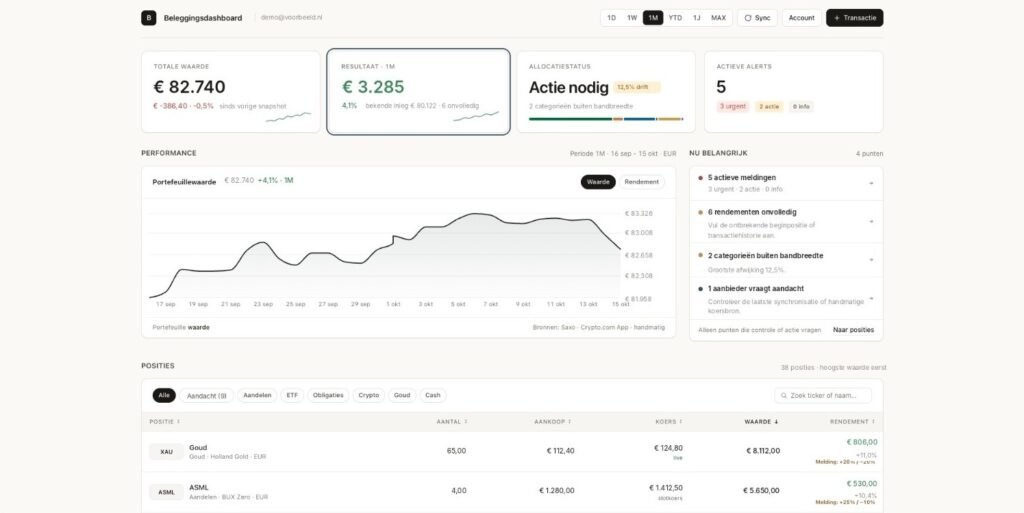Sort by the Waarde column arrow
This screenshot has width=1024, height=513.
point(776,422)
